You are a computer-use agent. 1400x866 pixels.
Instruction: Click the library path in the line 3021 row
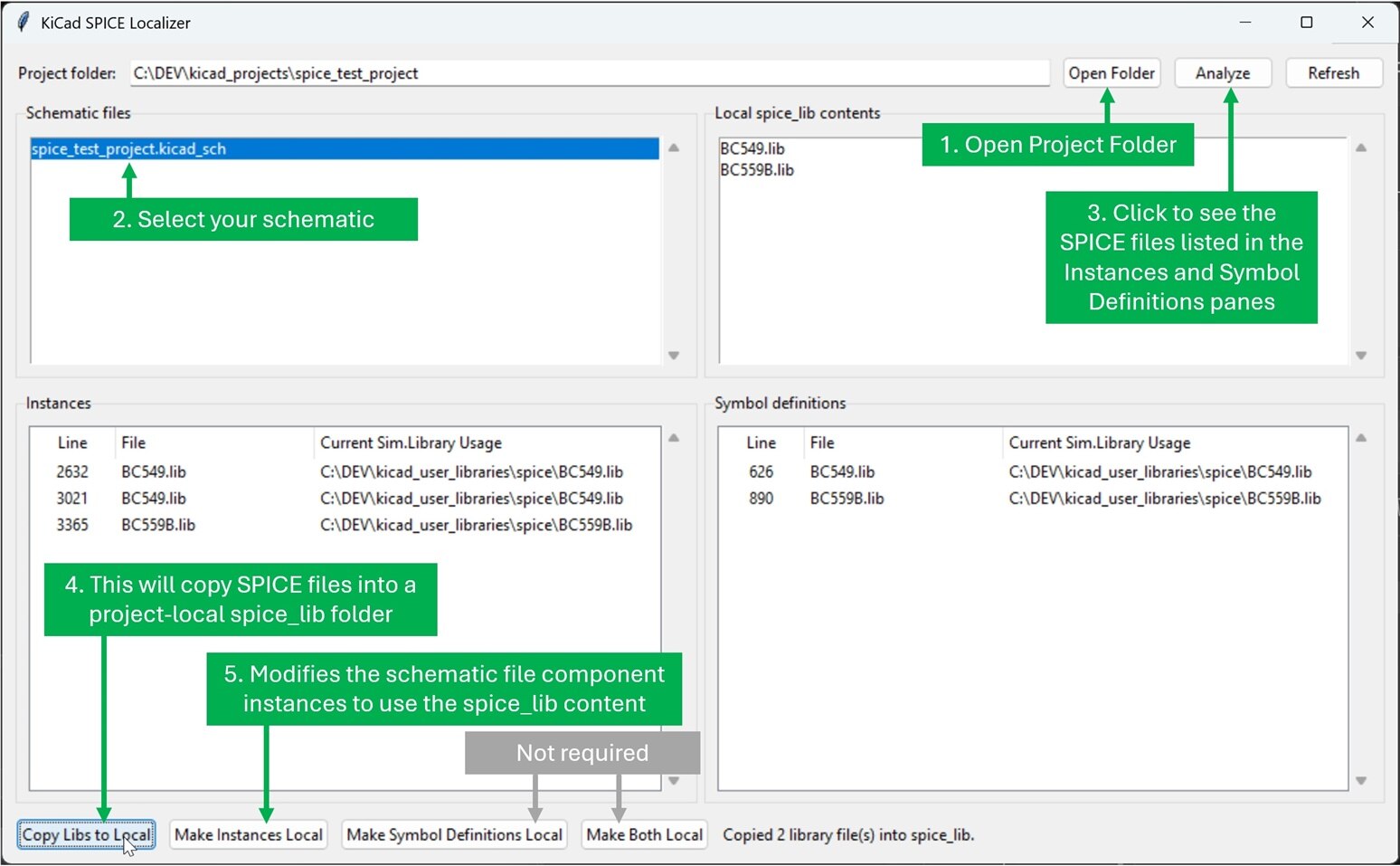click(x=471, y=498)
